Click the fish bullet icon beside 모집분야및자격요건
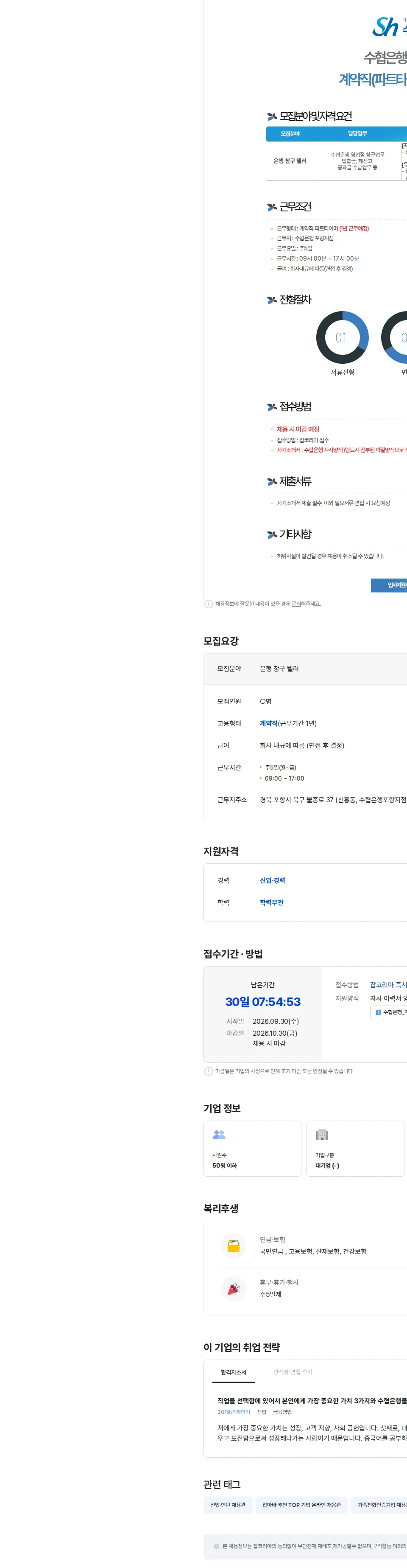This screenshot has width=407, height=1568. 272,116
